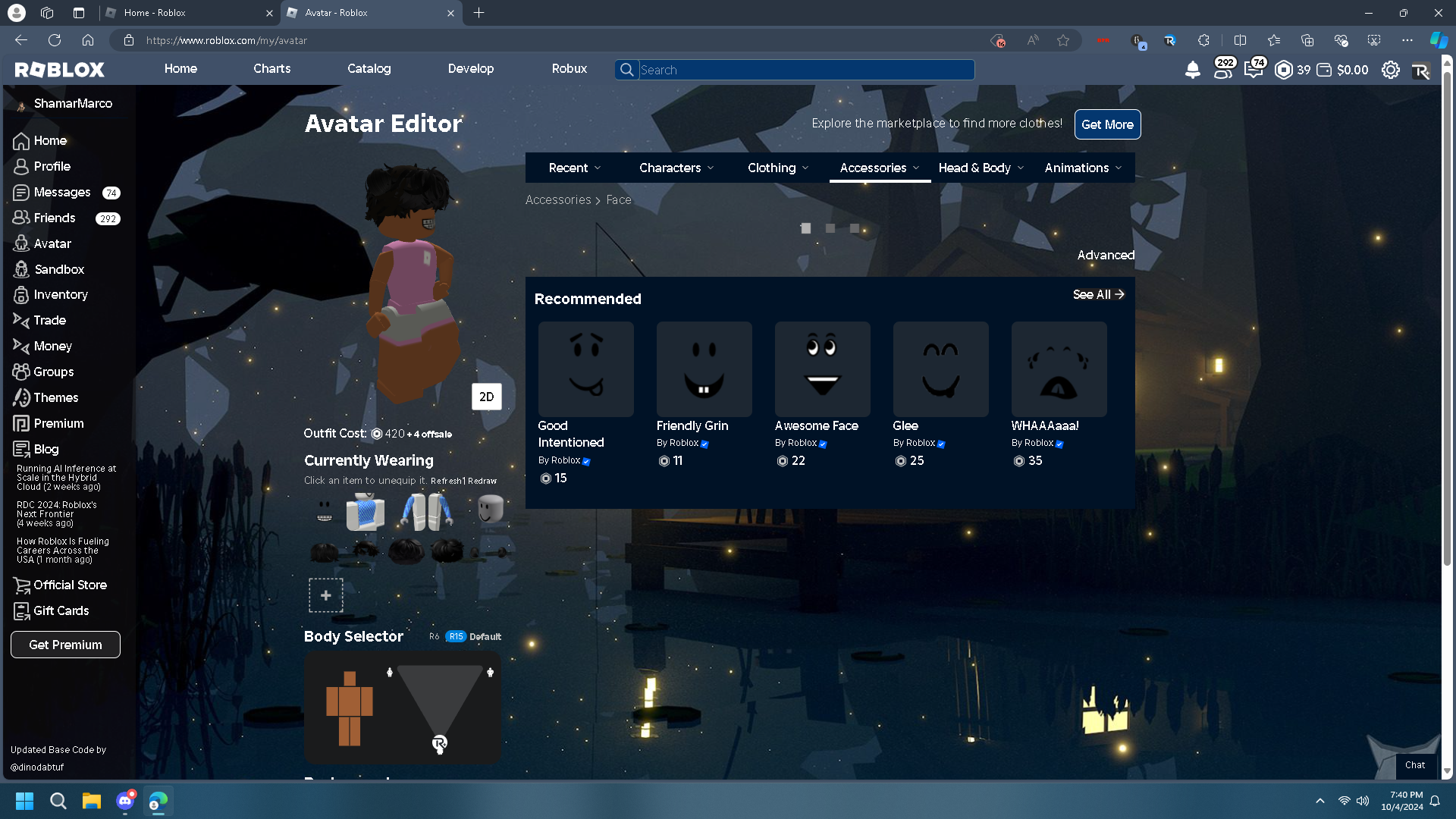This screenshot has width=1456, height=819.
Task: Focus the Roblox Search field
Action: (x=807, y=70)
